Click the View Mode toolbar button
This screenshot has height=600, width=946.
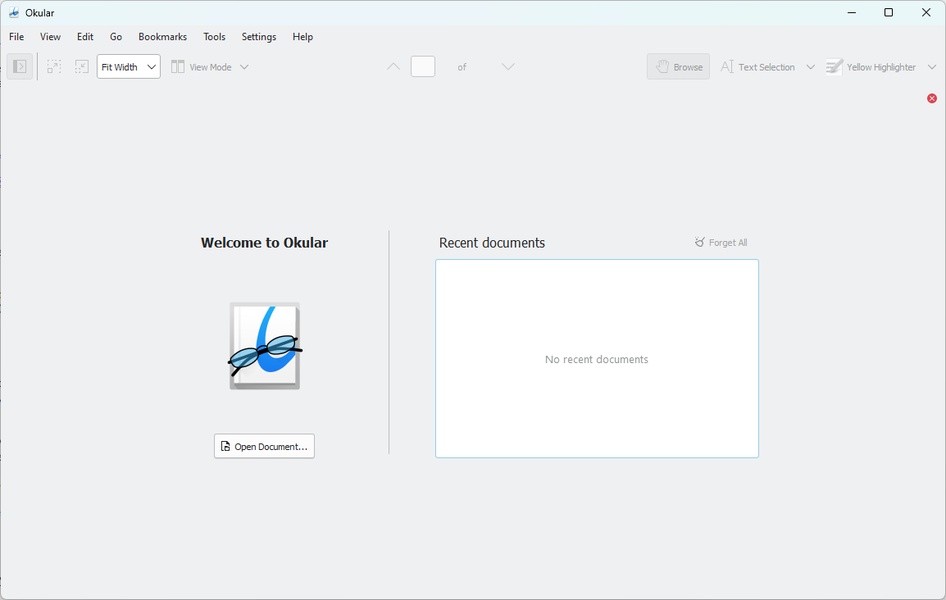202,67
